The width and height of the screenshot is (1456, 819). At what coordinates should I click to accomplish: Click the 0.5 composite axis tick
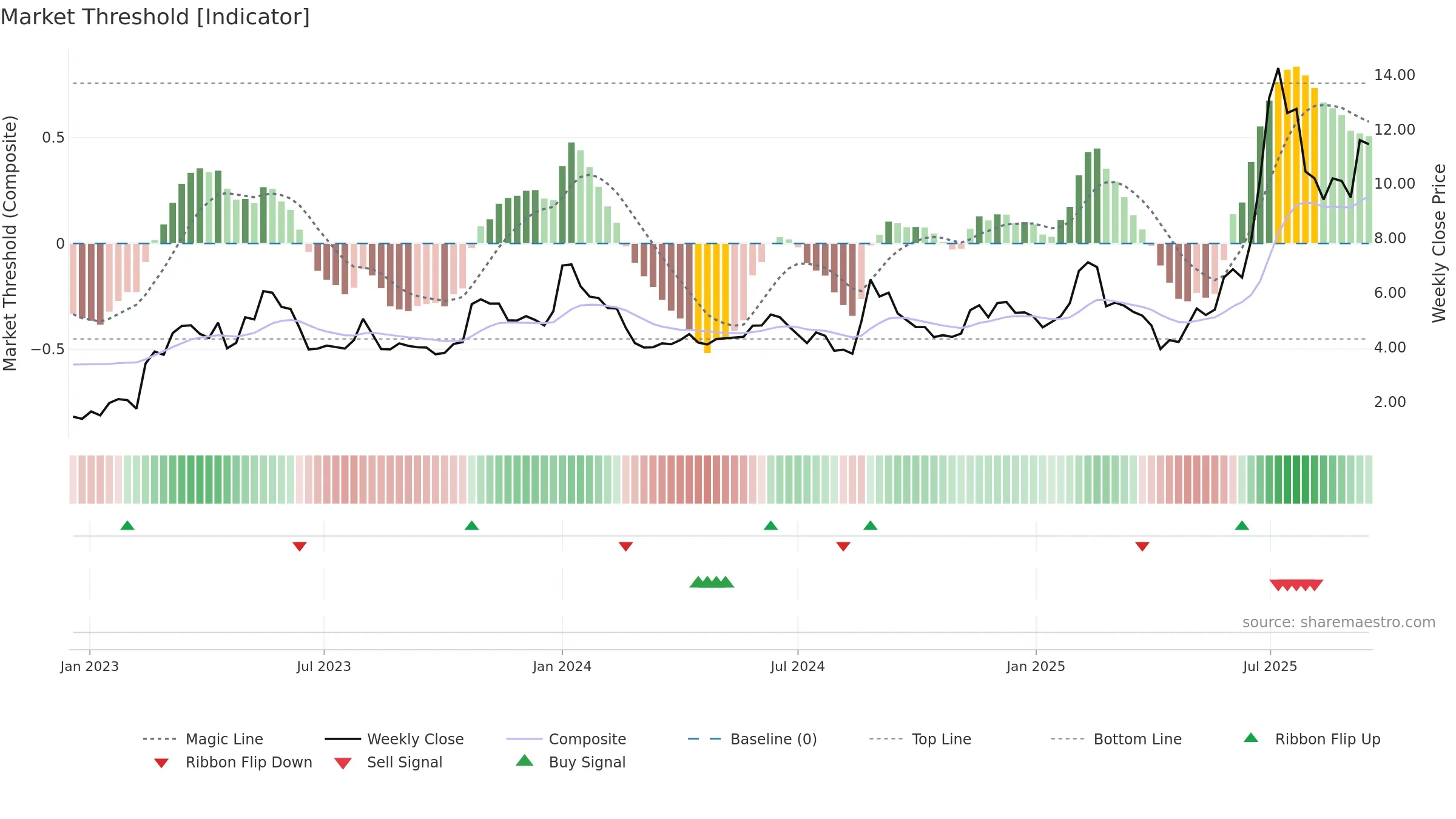pyautogui.click(x=53, y=138)
